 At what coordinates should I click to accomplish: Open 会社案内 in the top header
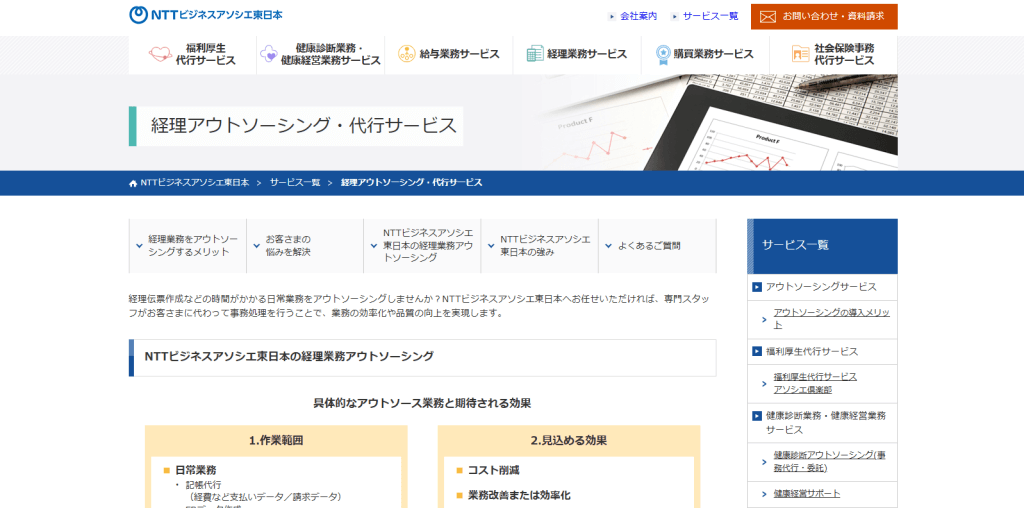tap(637, 16)
